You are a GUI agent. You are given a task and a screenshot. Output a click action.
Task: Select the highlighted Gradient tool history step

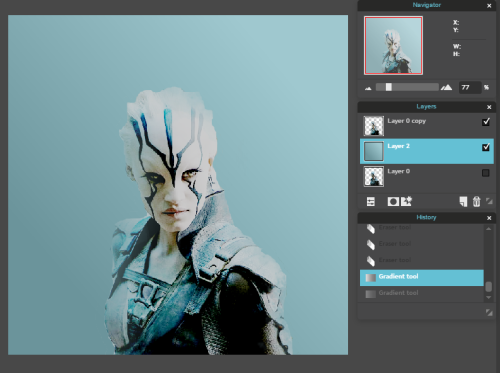point(422,278)
